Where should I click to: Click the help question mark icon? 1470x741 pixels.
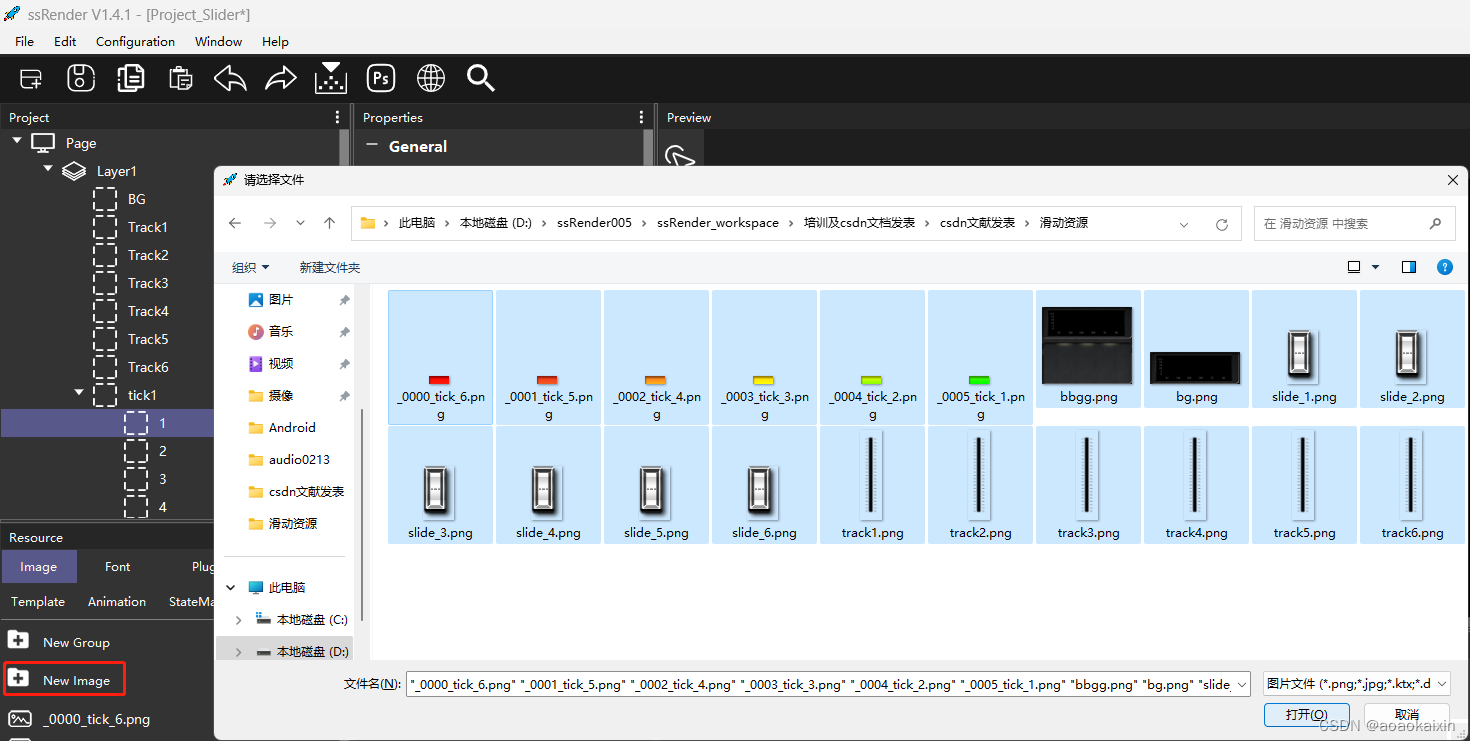coord(1444,267)
